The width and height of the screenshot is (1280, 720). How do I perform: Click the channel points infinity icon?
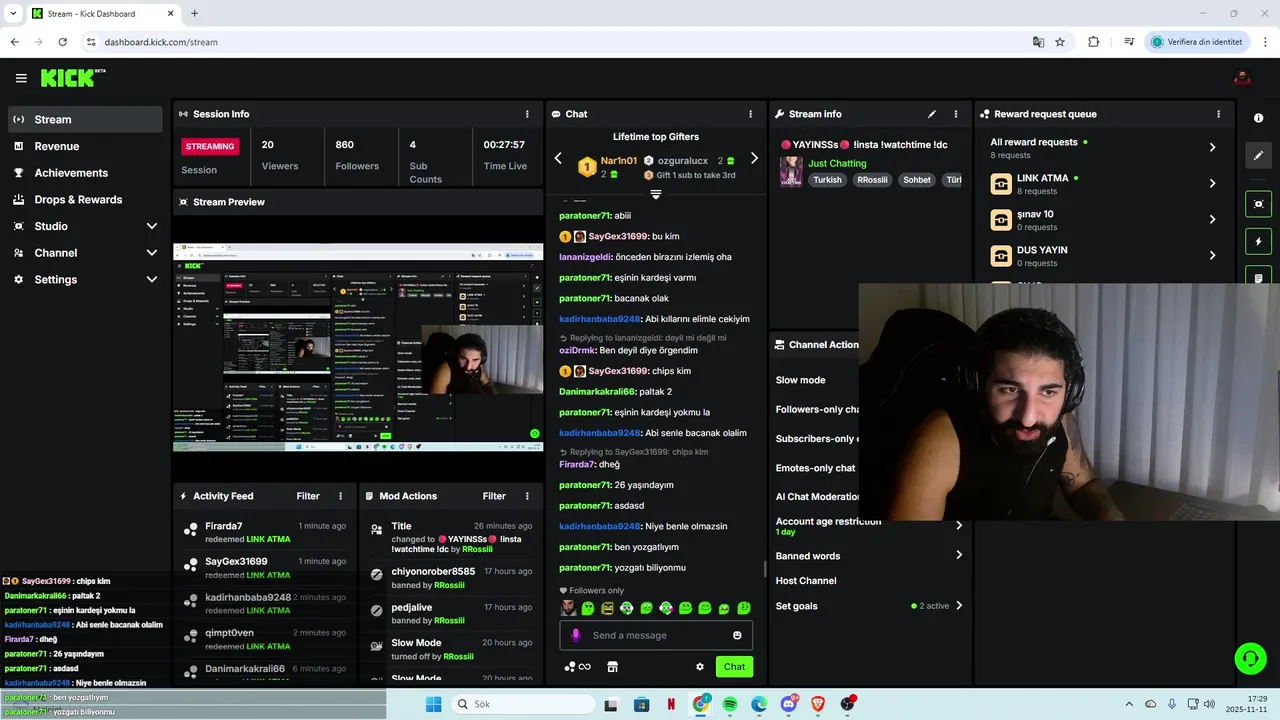[x=577, y=667]
